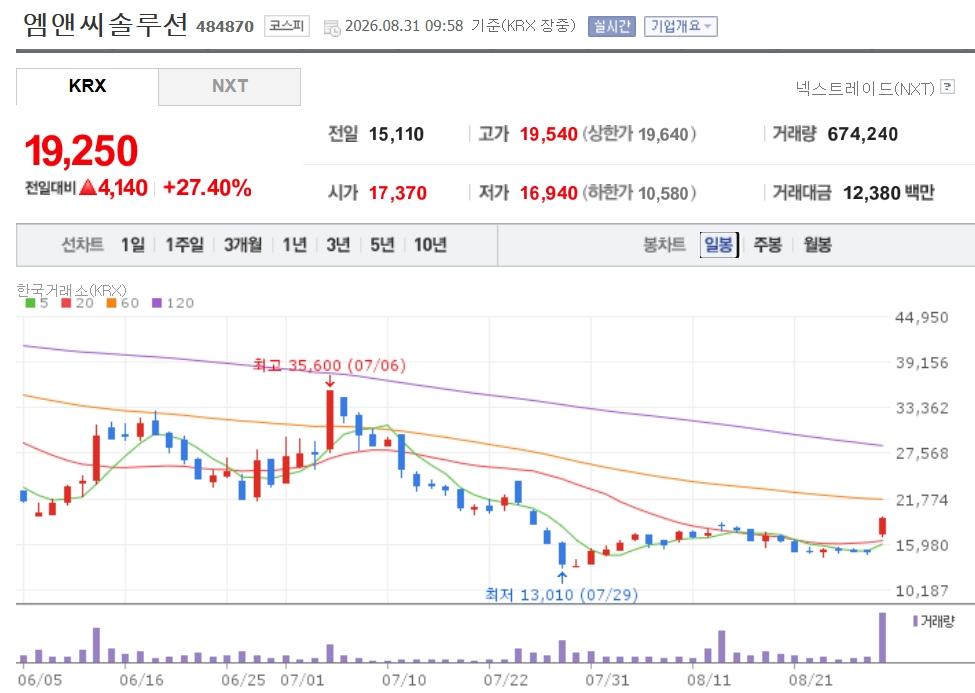This screenshot has height=693, width=975.
Task: Click the 최고 35,600 high marker arrow
Action: click(x=330, y=381)
